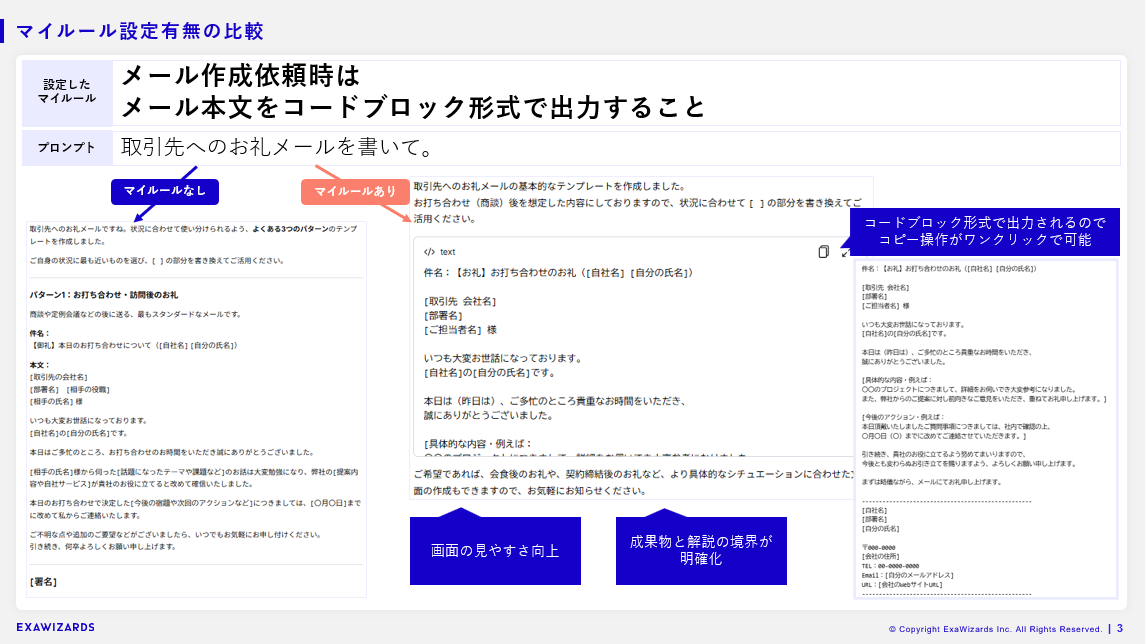The width and height of the screenshot is (1145, 644).
Task: Click the copy icon in the code block header
Action: click(x=823, y=252)
